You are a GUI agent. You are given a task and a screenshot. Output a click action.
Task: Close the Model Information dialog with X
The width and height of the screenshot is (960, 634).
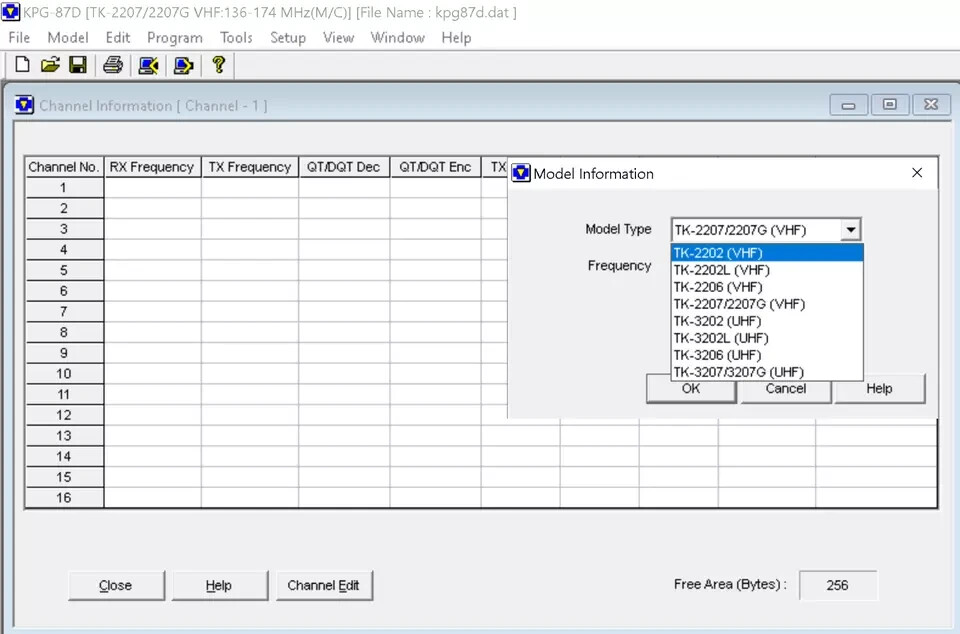pyautogui.click(x=917, y=173)
